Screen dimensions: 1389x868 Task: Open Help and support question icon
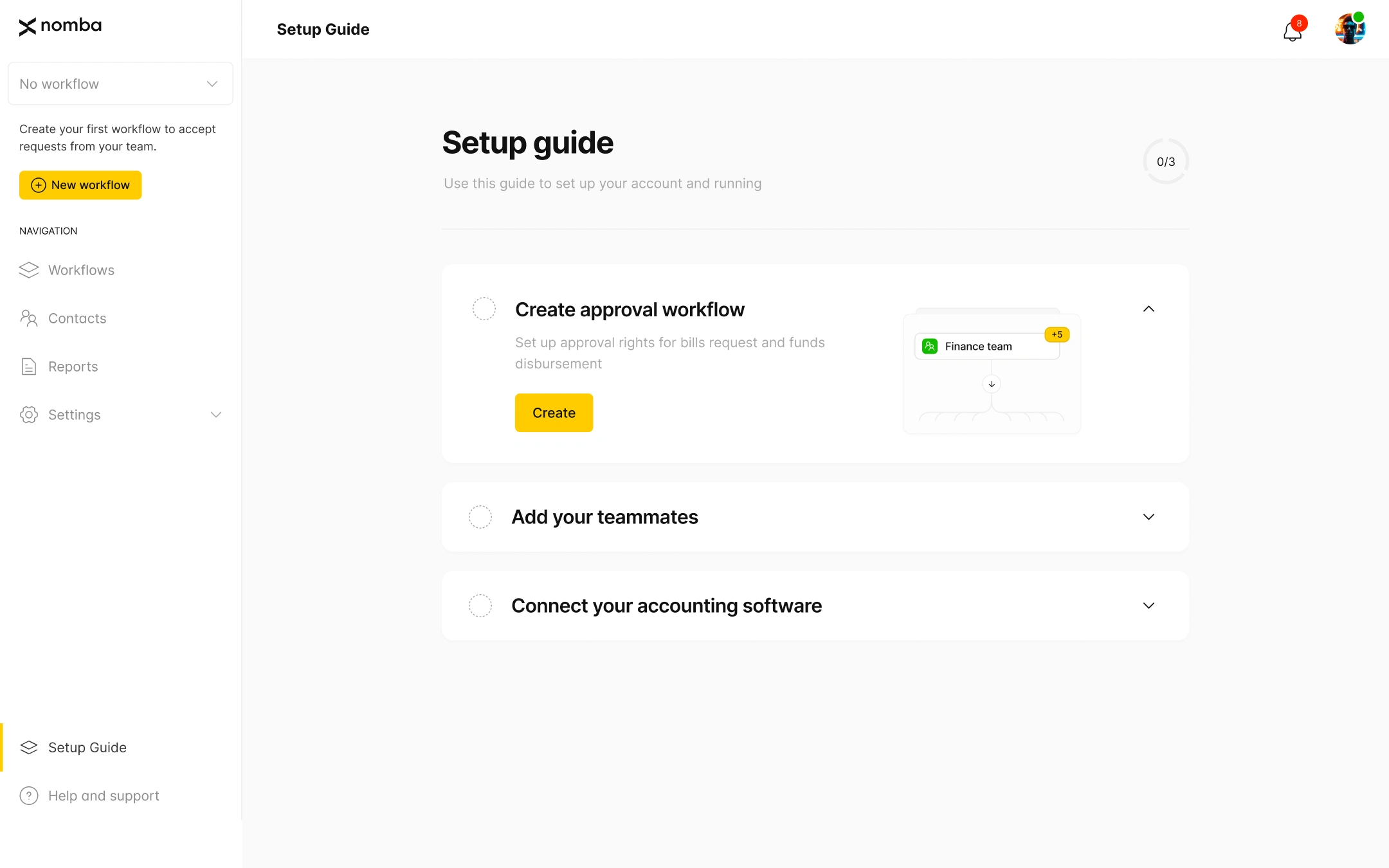click(x=29, y=795)
